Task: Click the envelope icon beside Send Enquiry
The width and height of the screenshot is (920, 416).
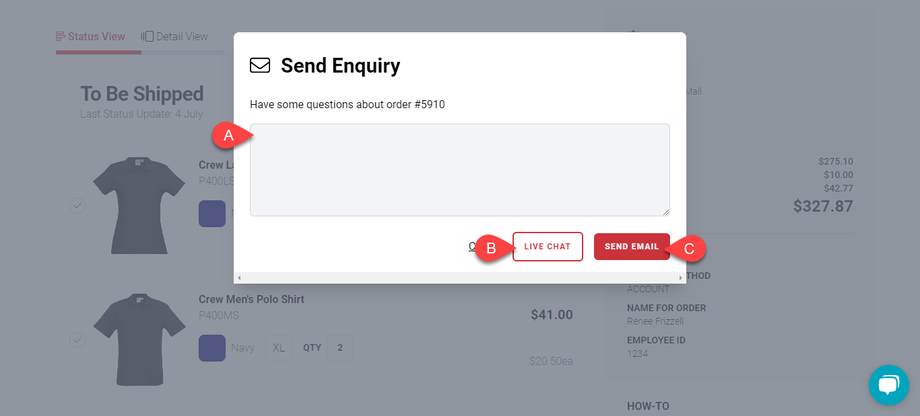Action: tap(260, 66)
